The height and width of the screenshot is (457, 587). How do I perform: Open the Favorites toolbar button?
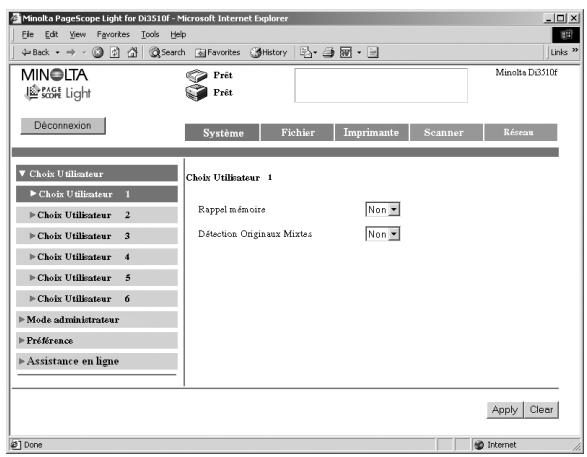click(218, 52)
